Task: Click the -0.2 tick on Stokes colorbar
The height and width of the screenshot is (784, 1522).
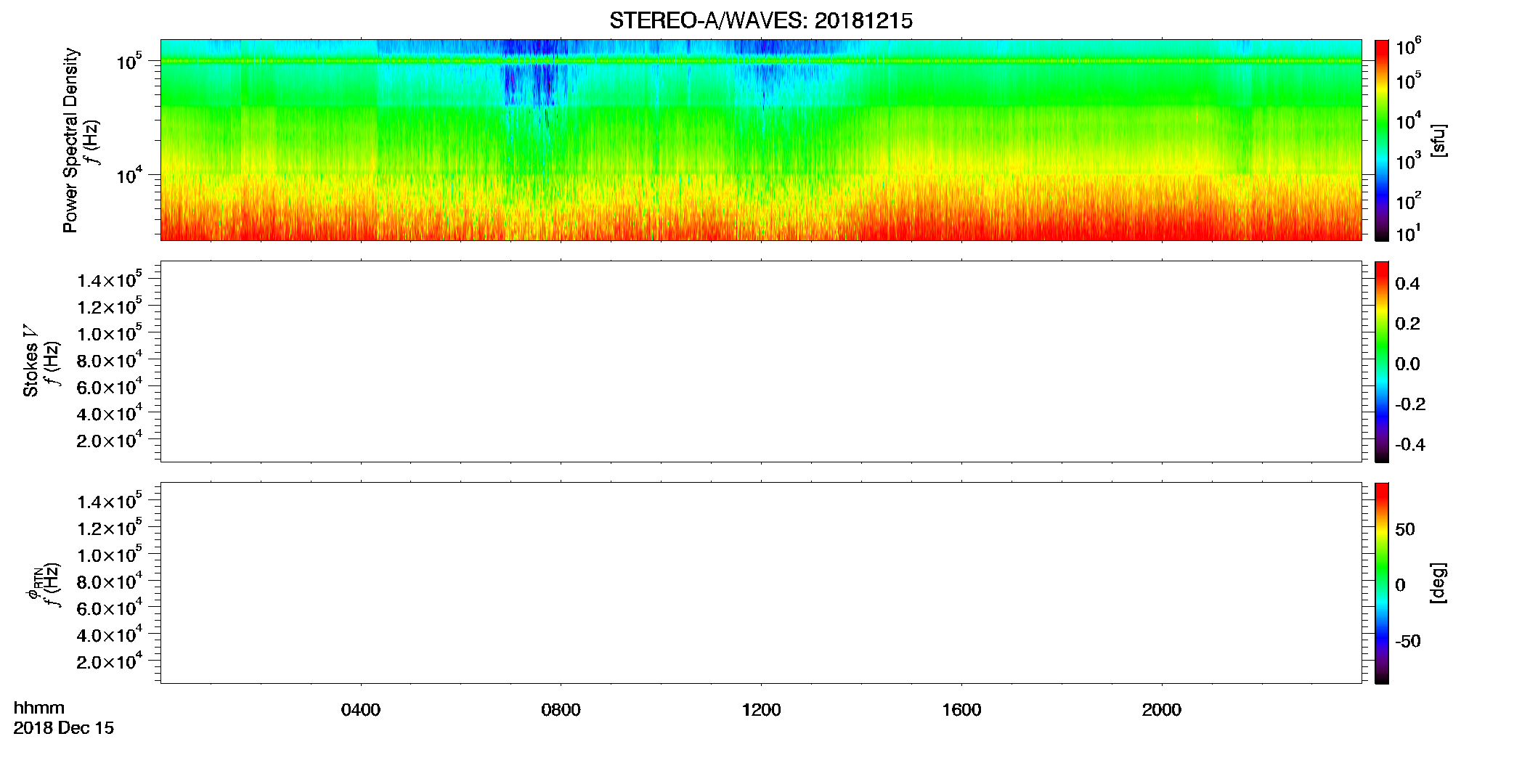Action: (1410, 404)
